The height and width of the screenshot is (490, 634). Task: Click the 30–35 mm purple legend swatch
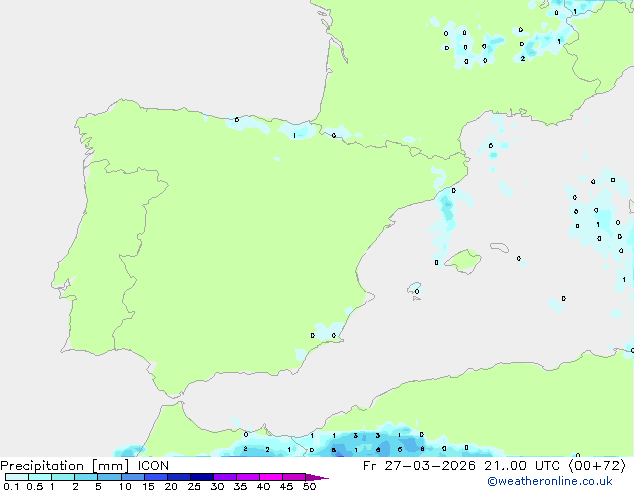[x=225, y=477]
